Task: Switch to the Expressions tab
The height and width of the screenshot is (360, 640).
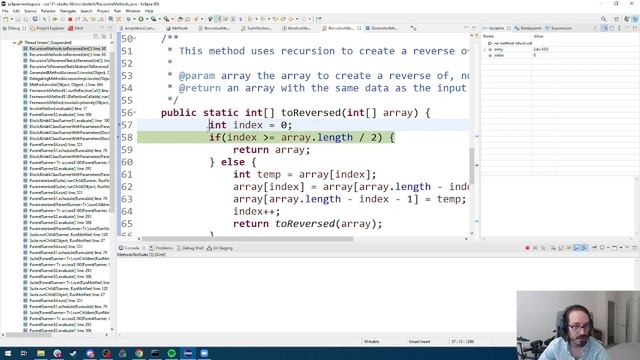Action: coord(558,28)
